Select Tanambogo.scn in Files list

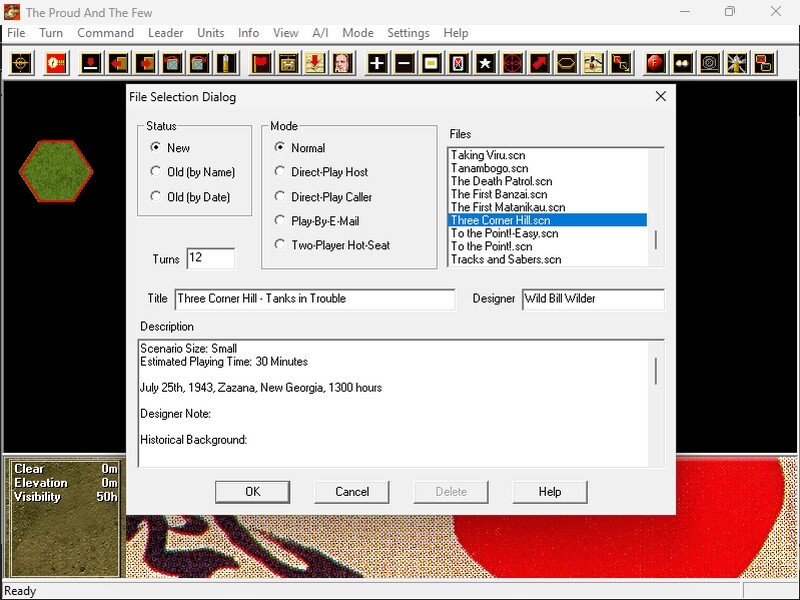(x=547, y=168)
